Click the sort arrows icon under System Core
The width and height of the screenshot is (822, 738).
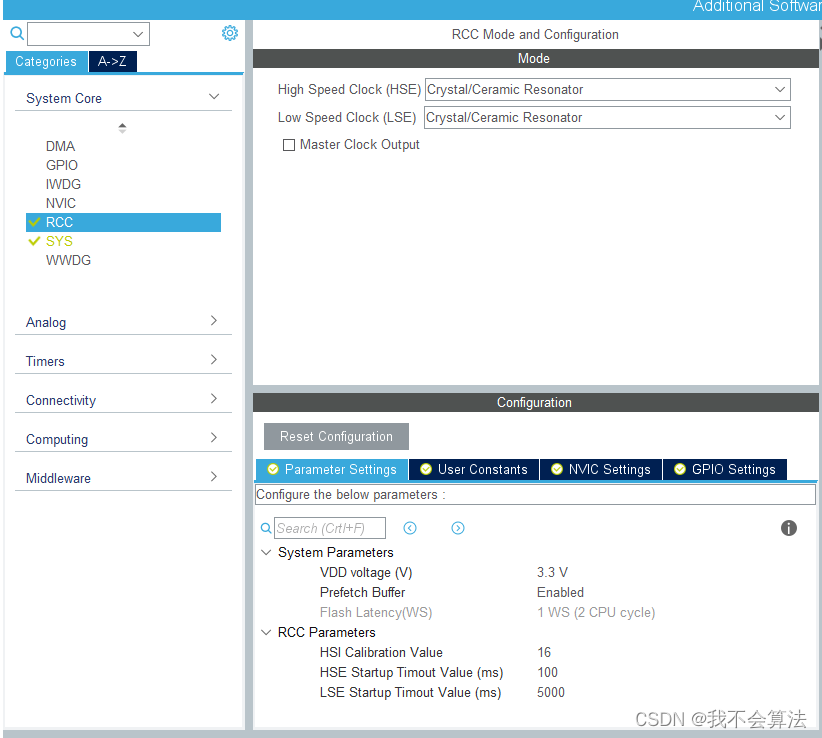coord(122,128)
